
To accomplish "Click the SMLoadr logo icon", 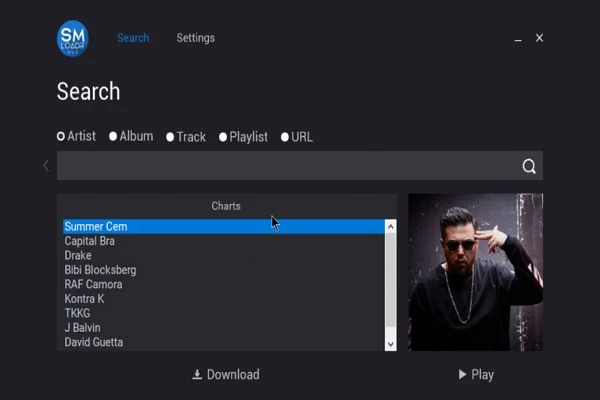I will 73,38.
